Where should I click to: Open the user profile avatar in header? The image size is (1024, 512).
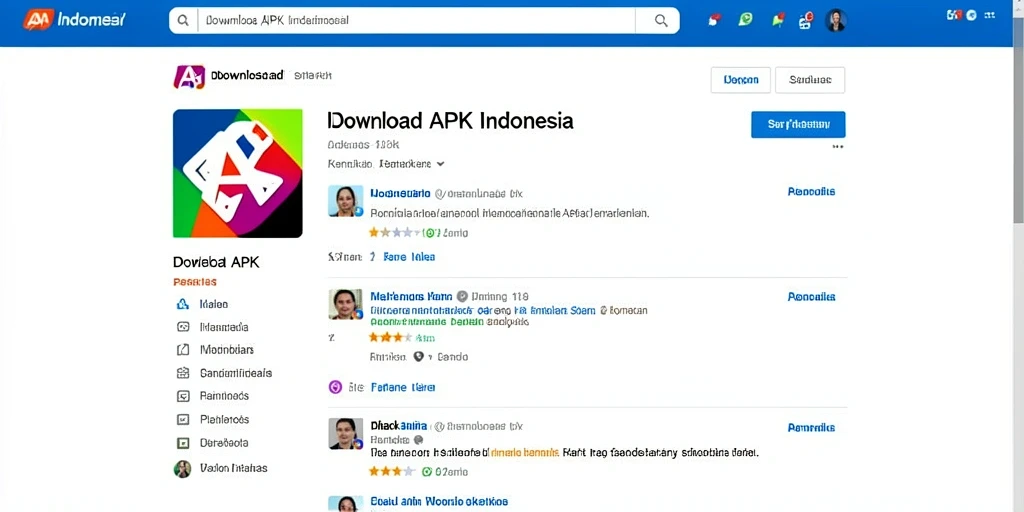pyautogui.click(x=836, y=20)
